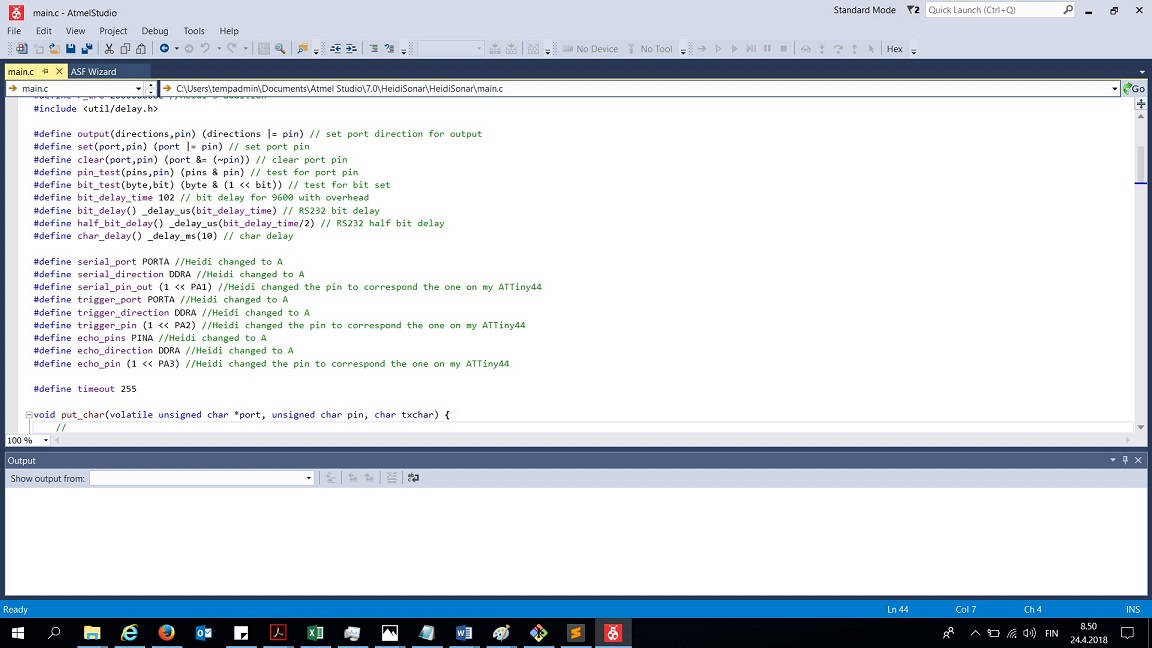Open the File menu
Image resolution: width=1152 pixels, height=648 pixels.
[14, 31]
